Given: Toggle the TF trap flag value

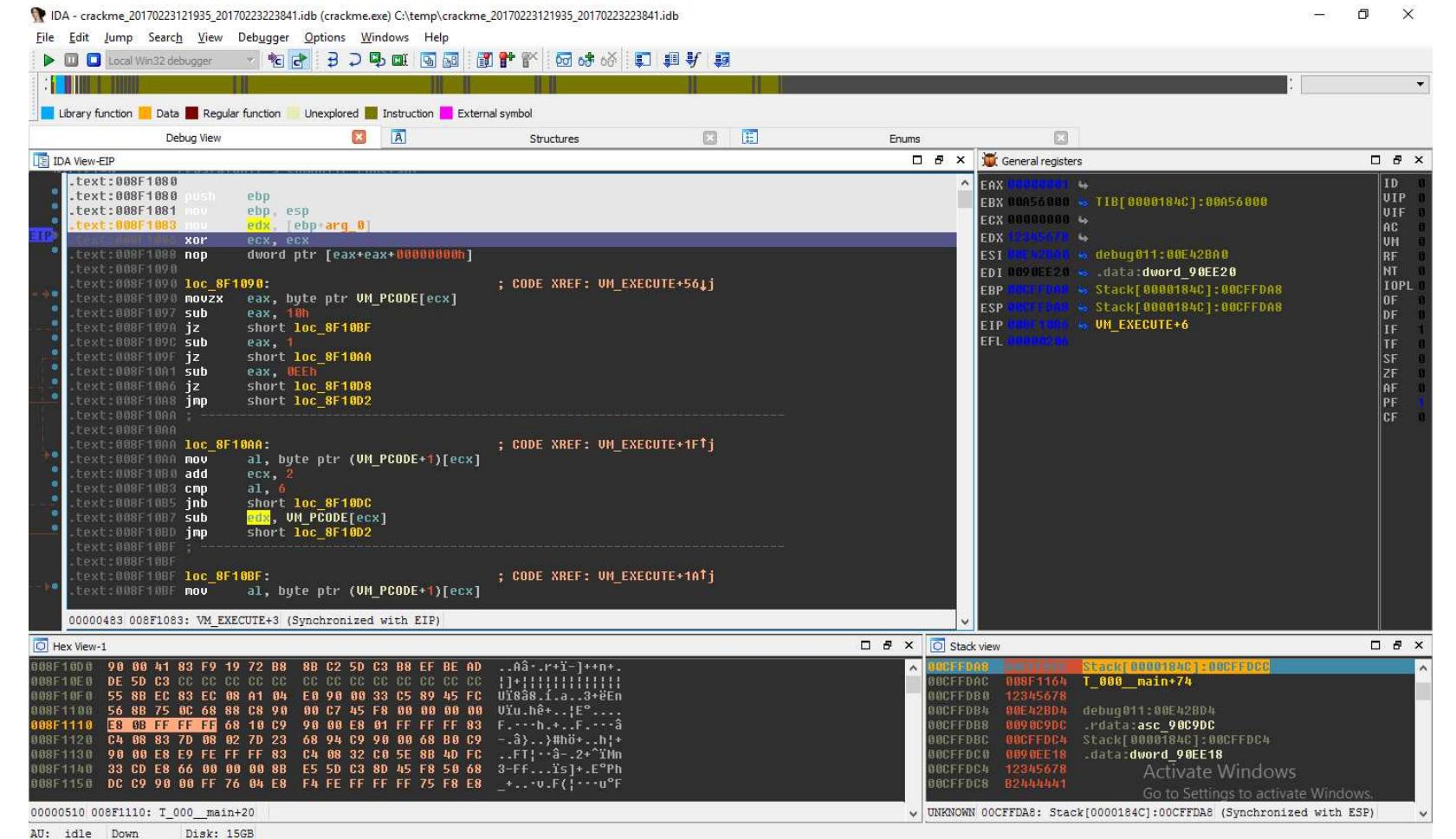Looking at the screenshot, I should [x=1420, y=344].
